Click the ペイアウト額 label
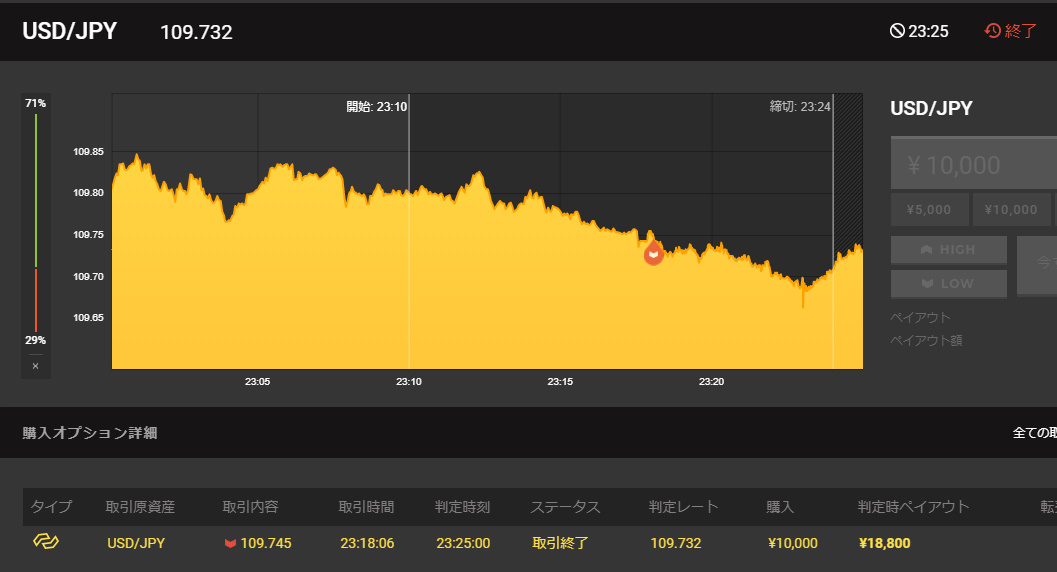The width and height of the screenshot is (1057, 572). pos(926,340)
